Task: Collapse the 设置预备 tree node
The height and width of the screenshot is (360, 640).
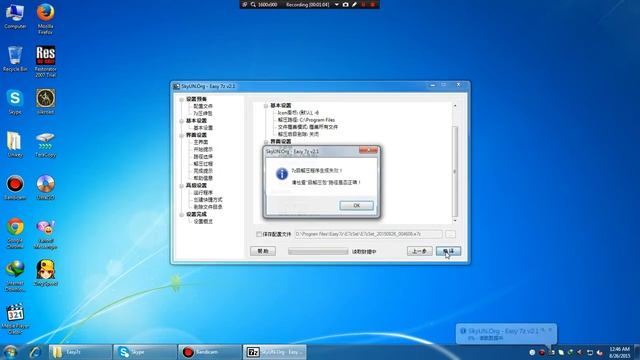Action: 181,99
